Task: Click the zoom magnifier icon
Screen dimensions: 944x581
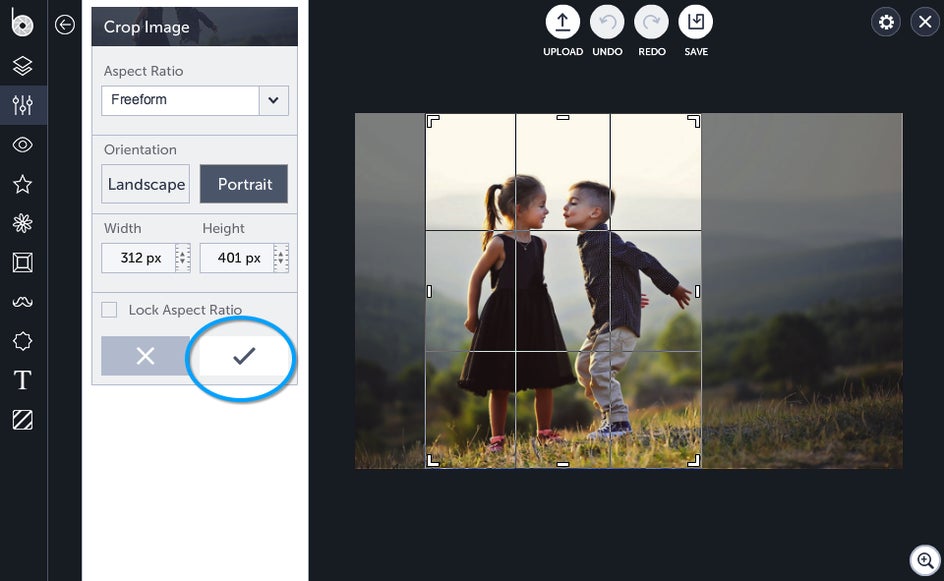Action: 925,561
